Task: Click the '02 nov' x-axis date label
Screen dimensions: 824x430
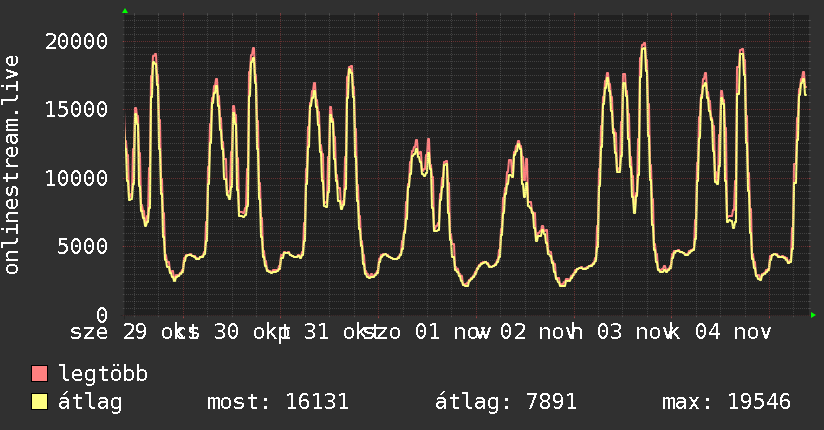Action: point(538,332)
